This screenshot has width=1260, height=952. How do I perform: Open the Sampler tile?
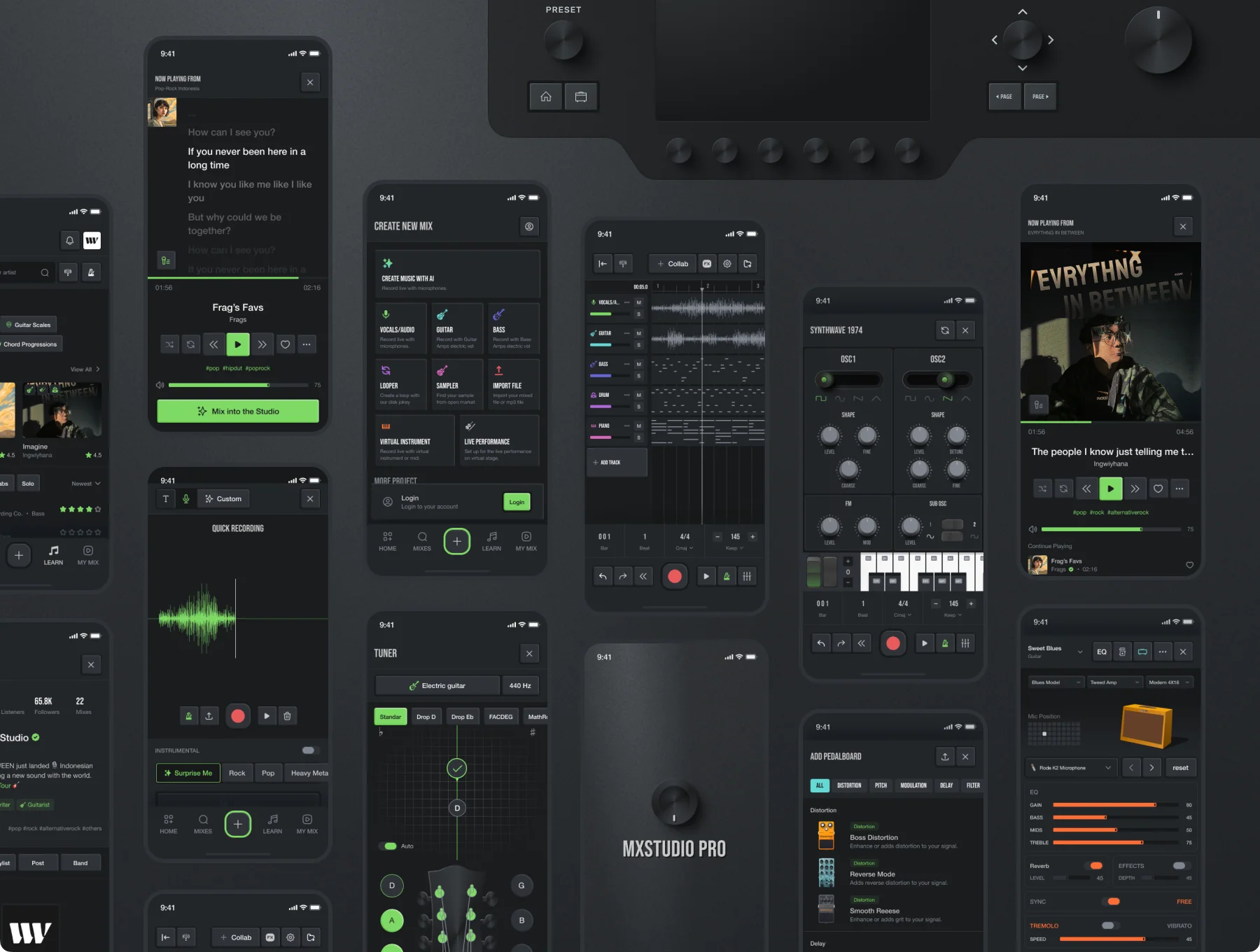point(457,384)
